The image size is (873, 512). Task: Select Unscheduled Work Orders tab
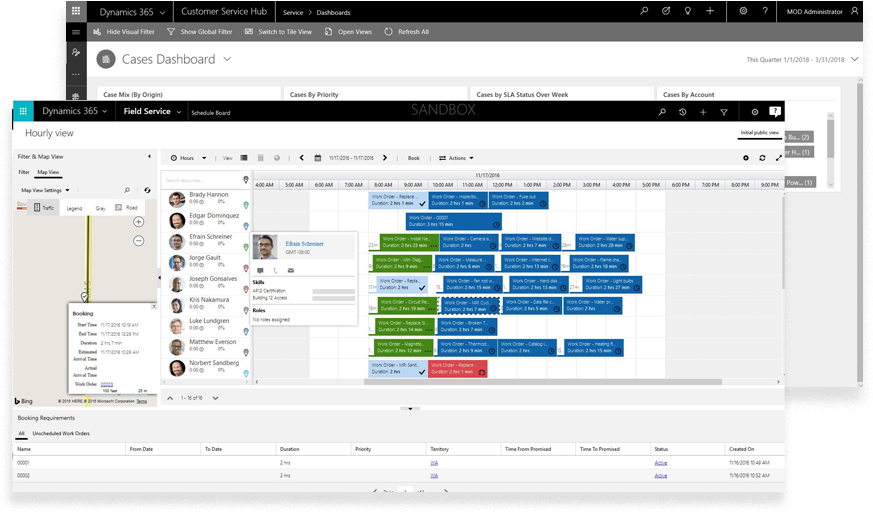61,434
